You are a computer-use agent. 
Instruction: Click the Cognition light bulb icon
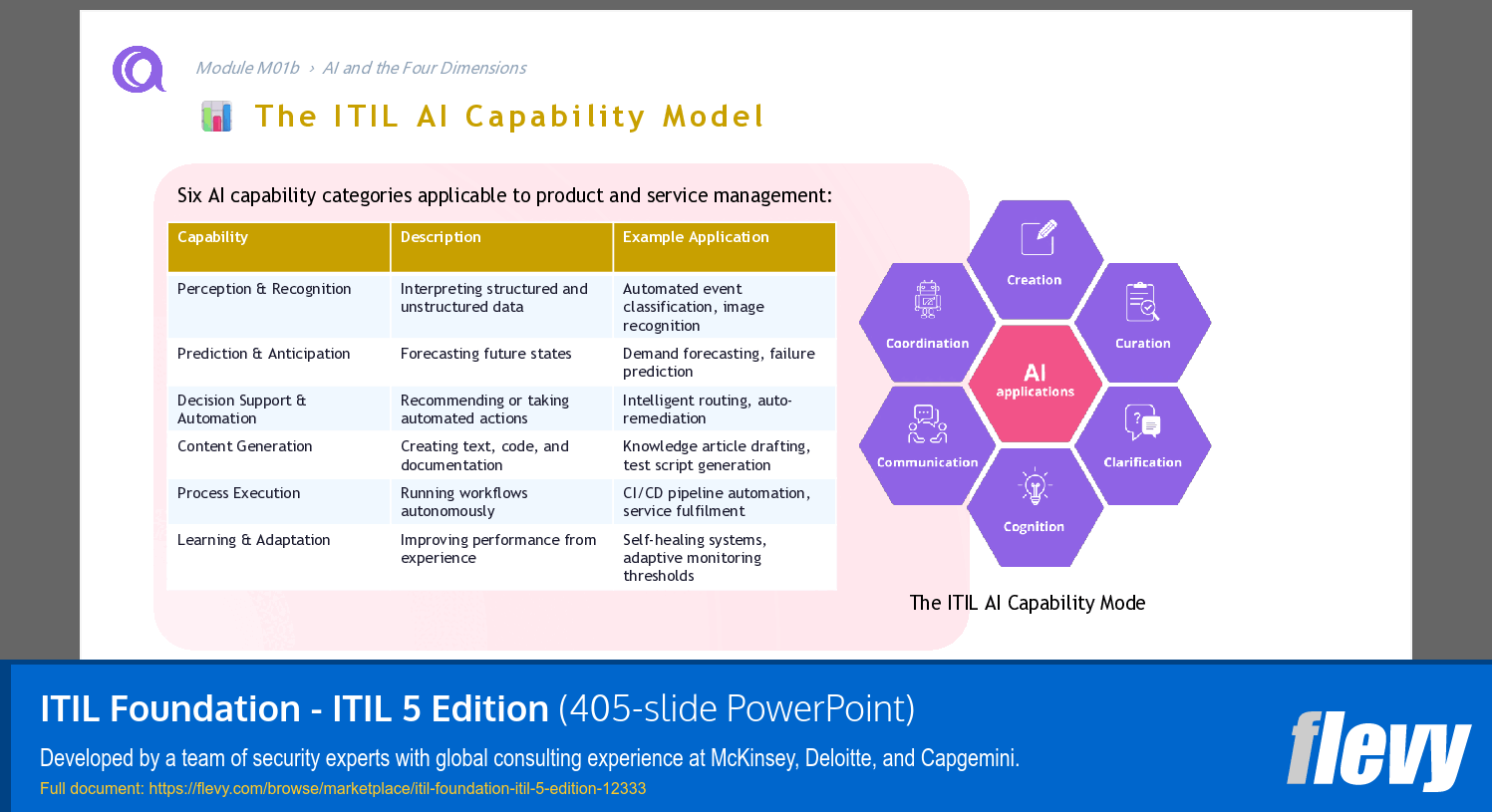[x=1035, y=486]
